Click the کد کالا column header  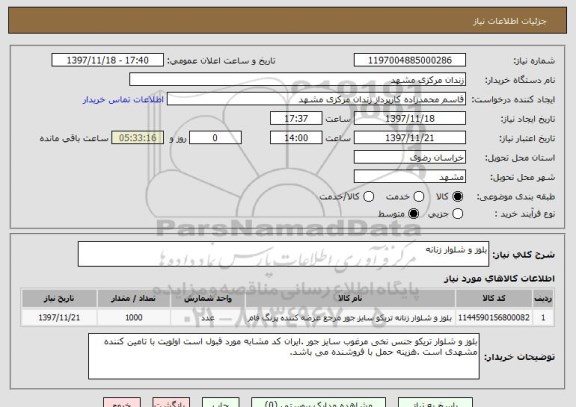point(494,298)
